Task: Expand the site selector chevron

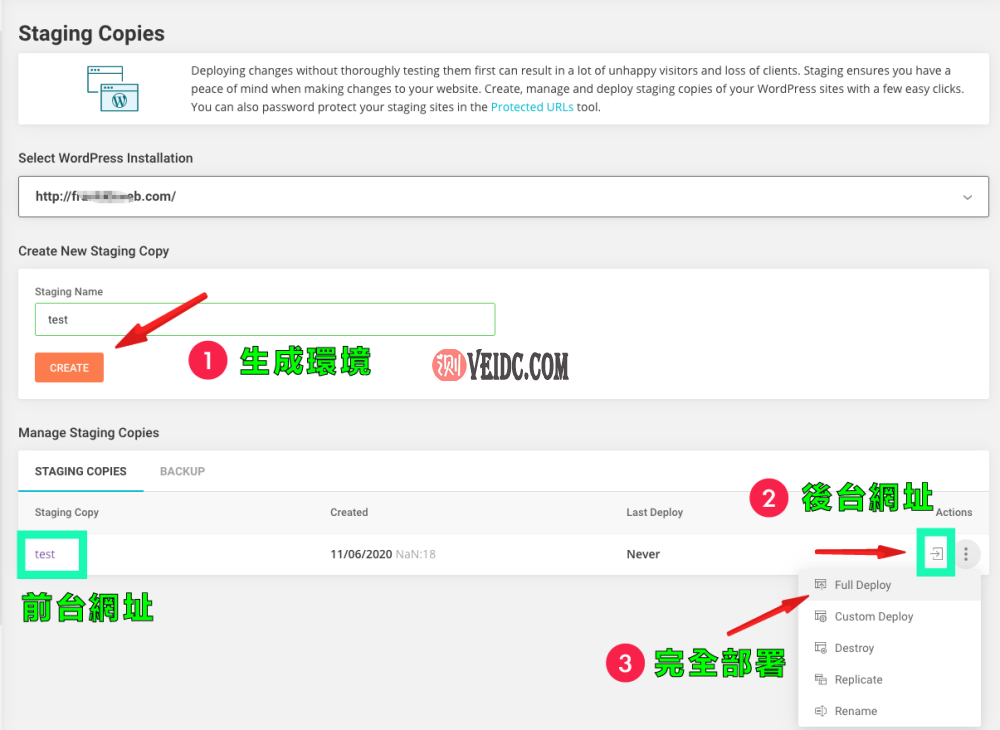Action: pyautogui.click(x=967, y=196)
